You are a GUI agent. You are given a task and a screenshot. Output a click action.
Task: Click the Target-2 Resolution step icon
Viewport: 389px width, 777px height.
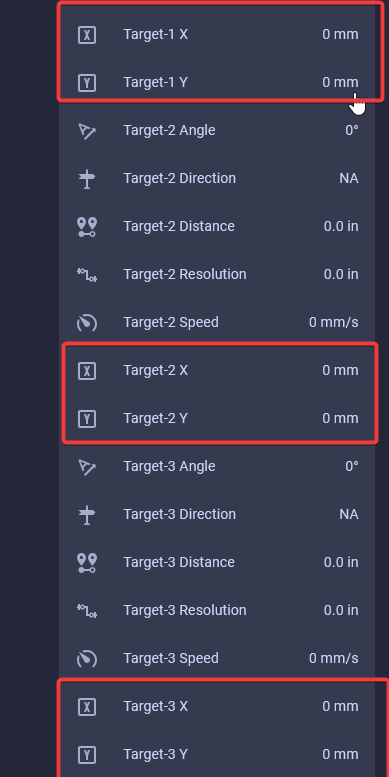pyautogui.click(x=87, y=275)
